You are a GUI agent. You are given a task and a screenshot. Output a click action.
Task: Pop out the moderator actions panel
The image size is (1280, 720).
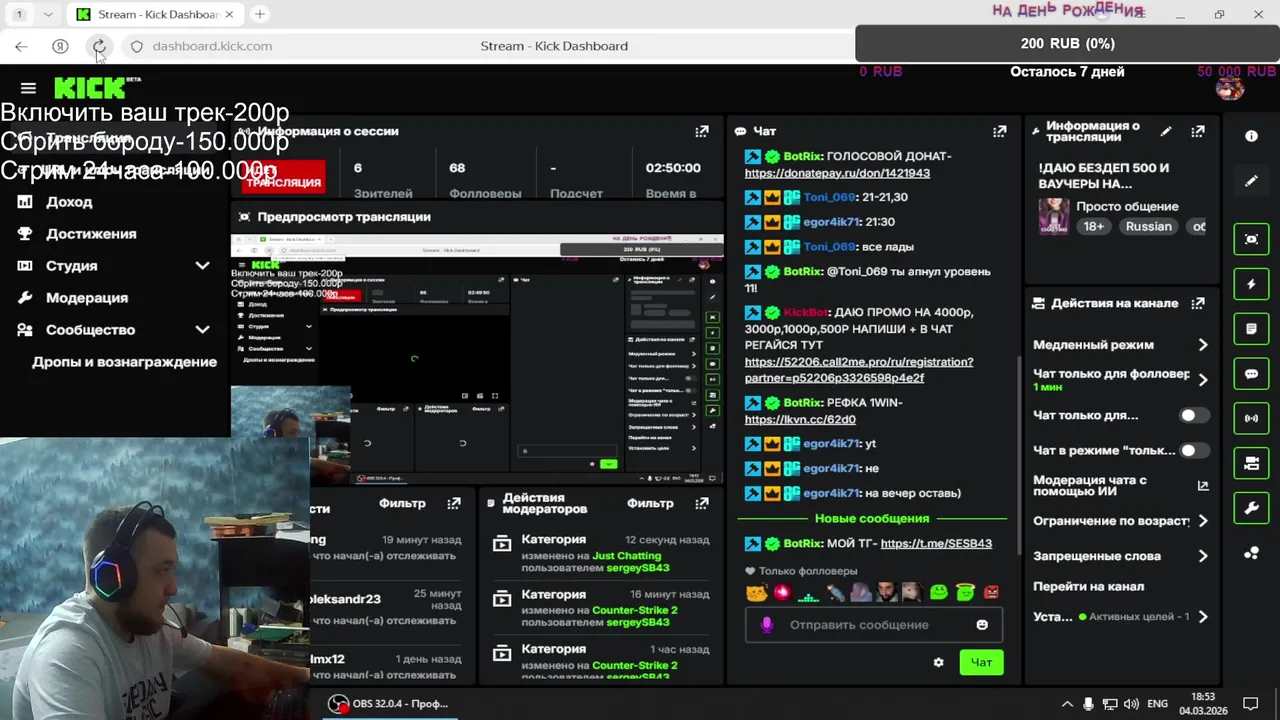(702, 503)
